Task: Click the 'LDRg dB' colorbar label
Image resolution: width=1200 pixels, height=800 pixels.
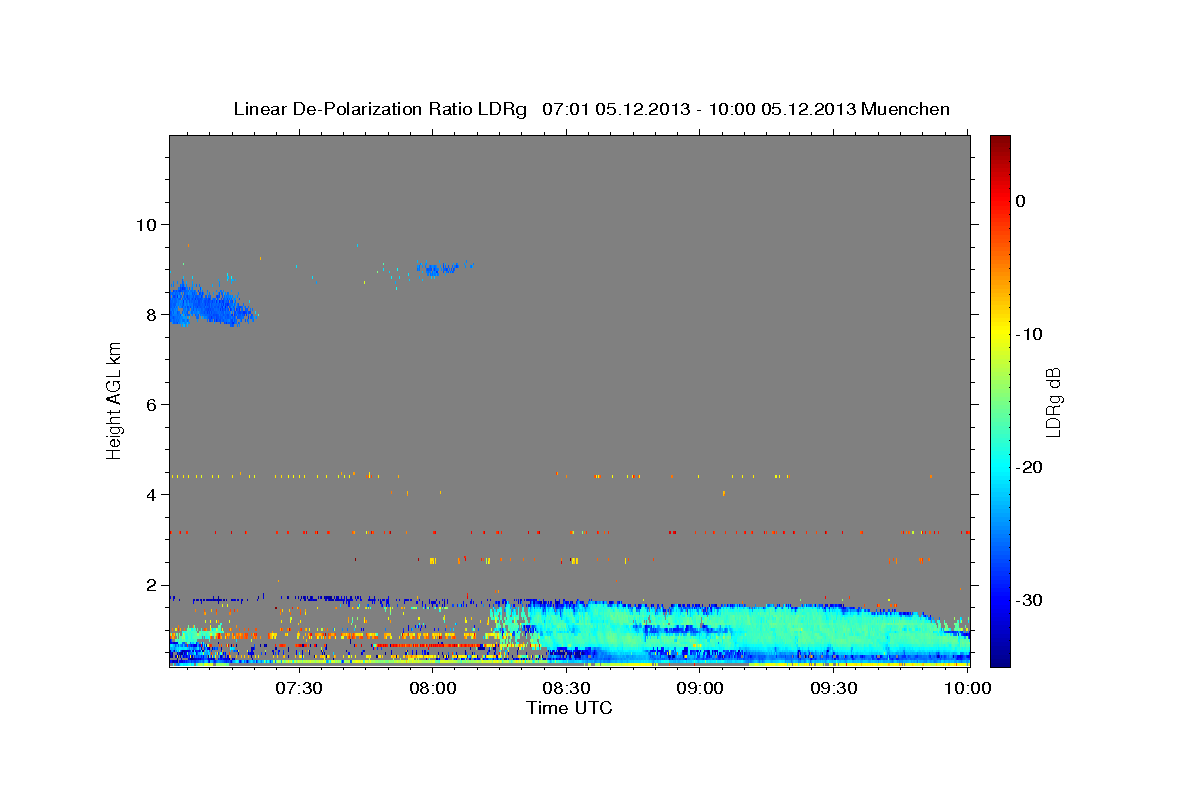Action: (x=1053, y=400)
